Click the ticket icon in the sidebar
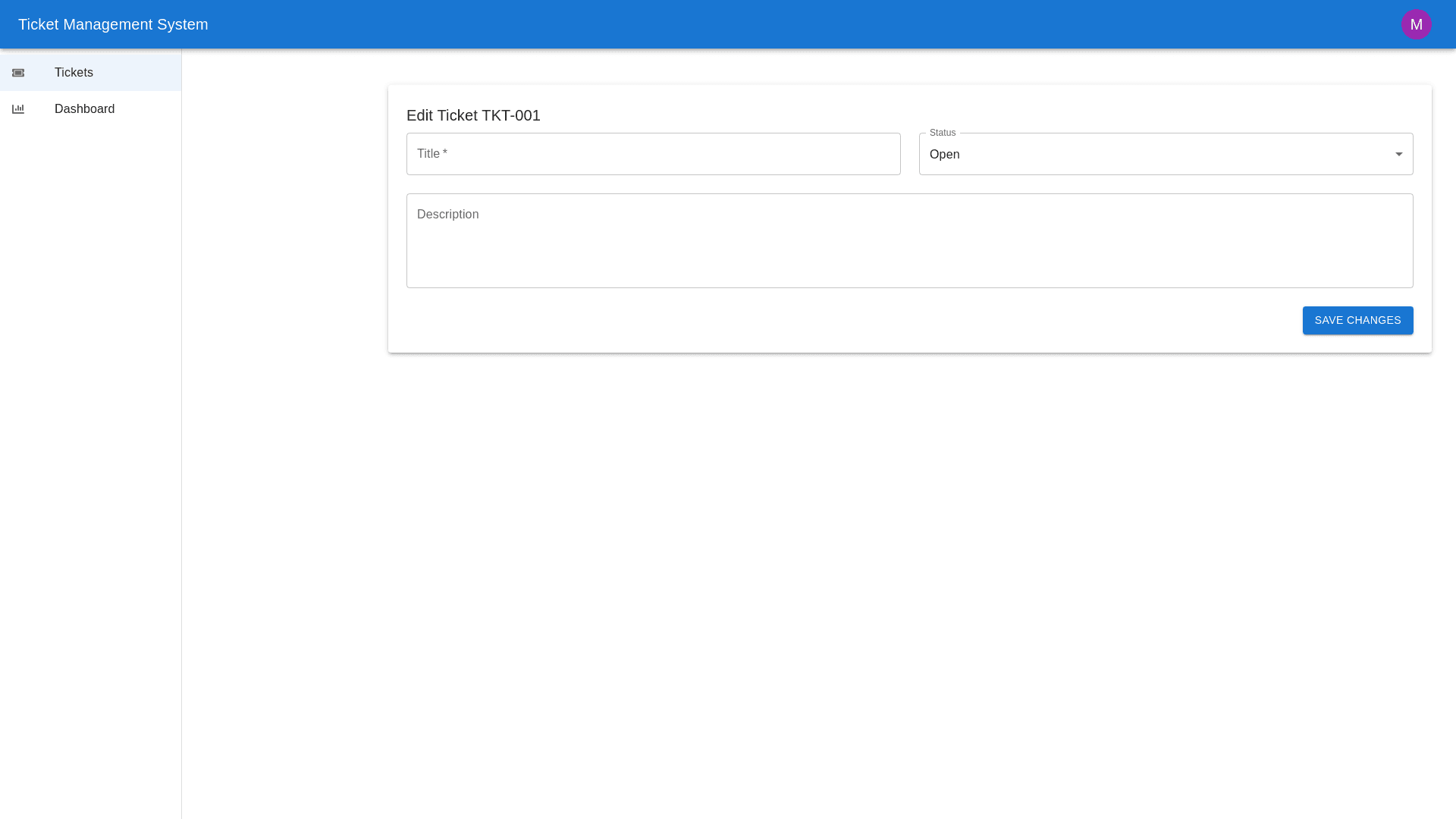 [x=18, y=73]
